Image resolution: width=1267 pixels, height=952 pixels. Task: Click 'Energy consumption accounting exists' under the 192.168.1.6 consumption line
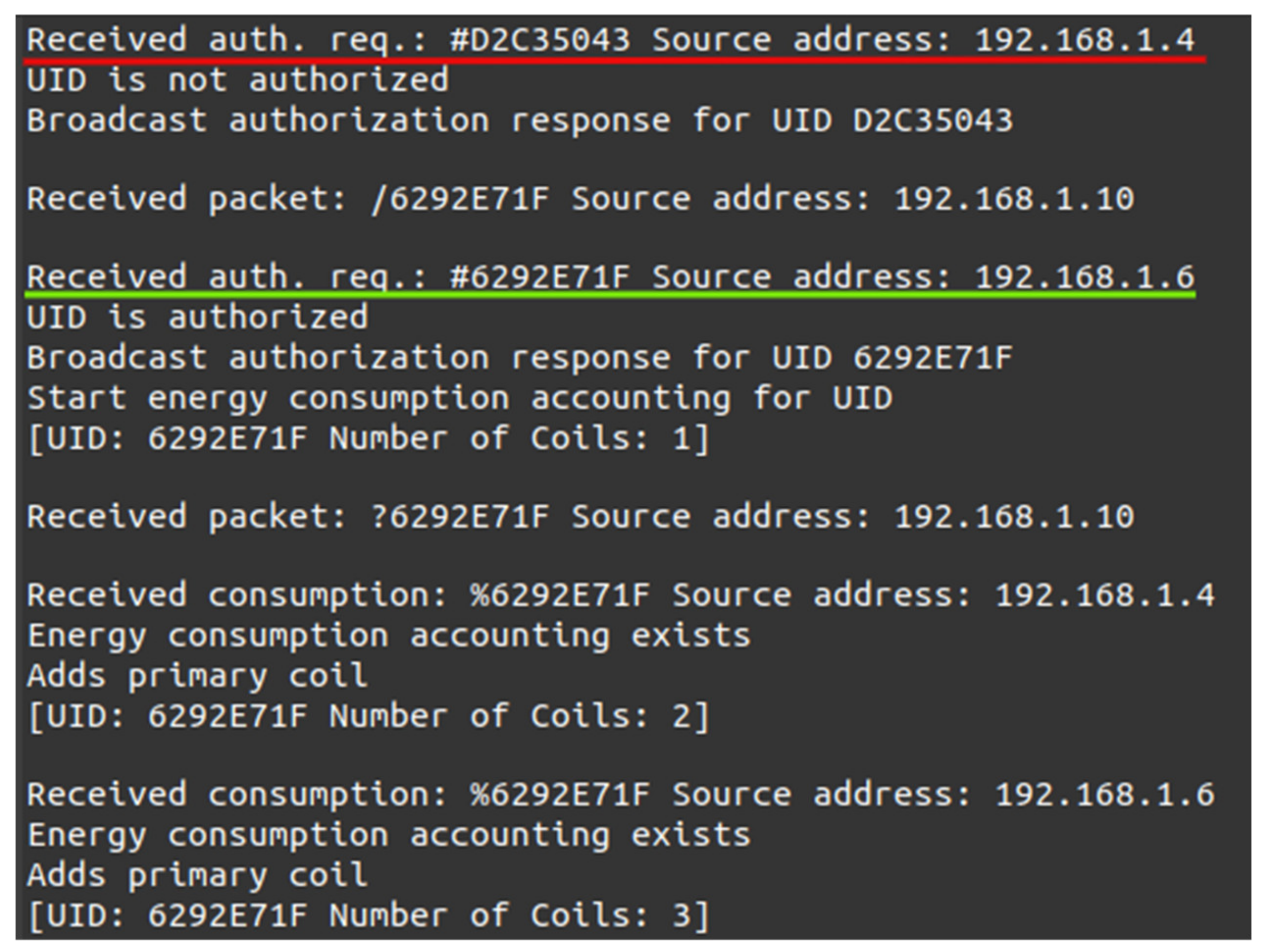click(x=389, y=835)
